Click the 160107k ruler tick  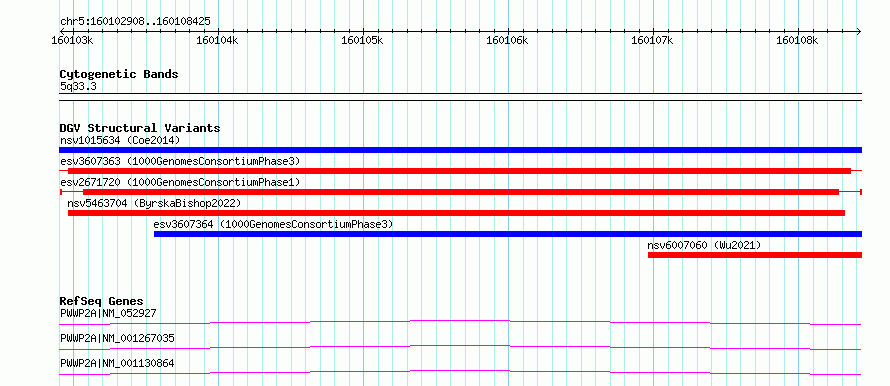coord(653,40)
